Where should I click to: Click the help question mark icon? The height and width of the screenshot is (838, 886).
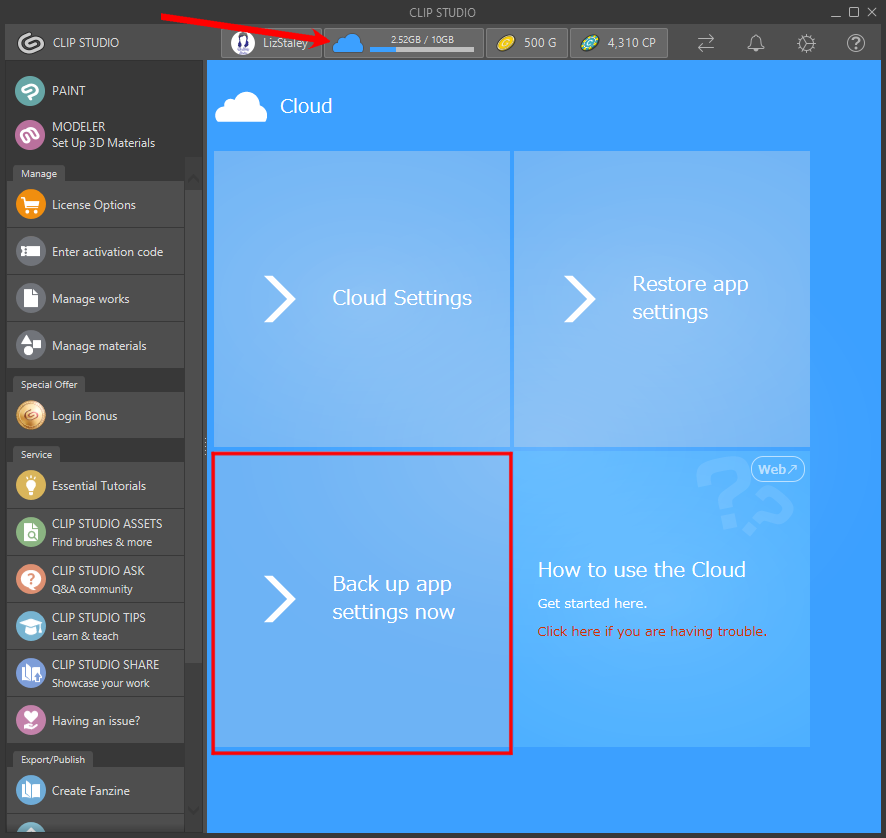click(x=856, y=43)
